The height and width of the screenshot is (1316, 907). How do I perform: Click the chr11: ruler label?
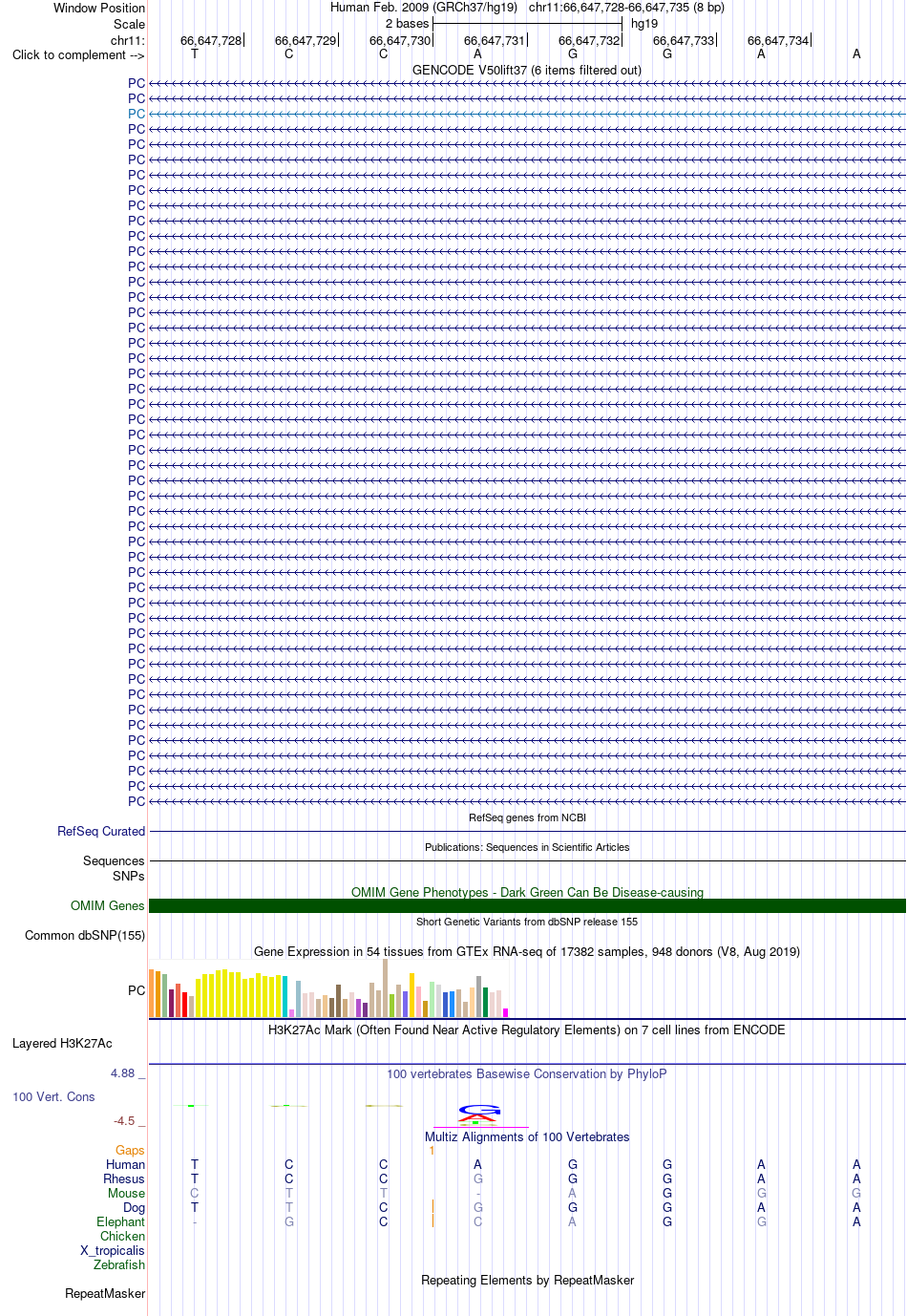pyautogui.click(x=128, y=40)
